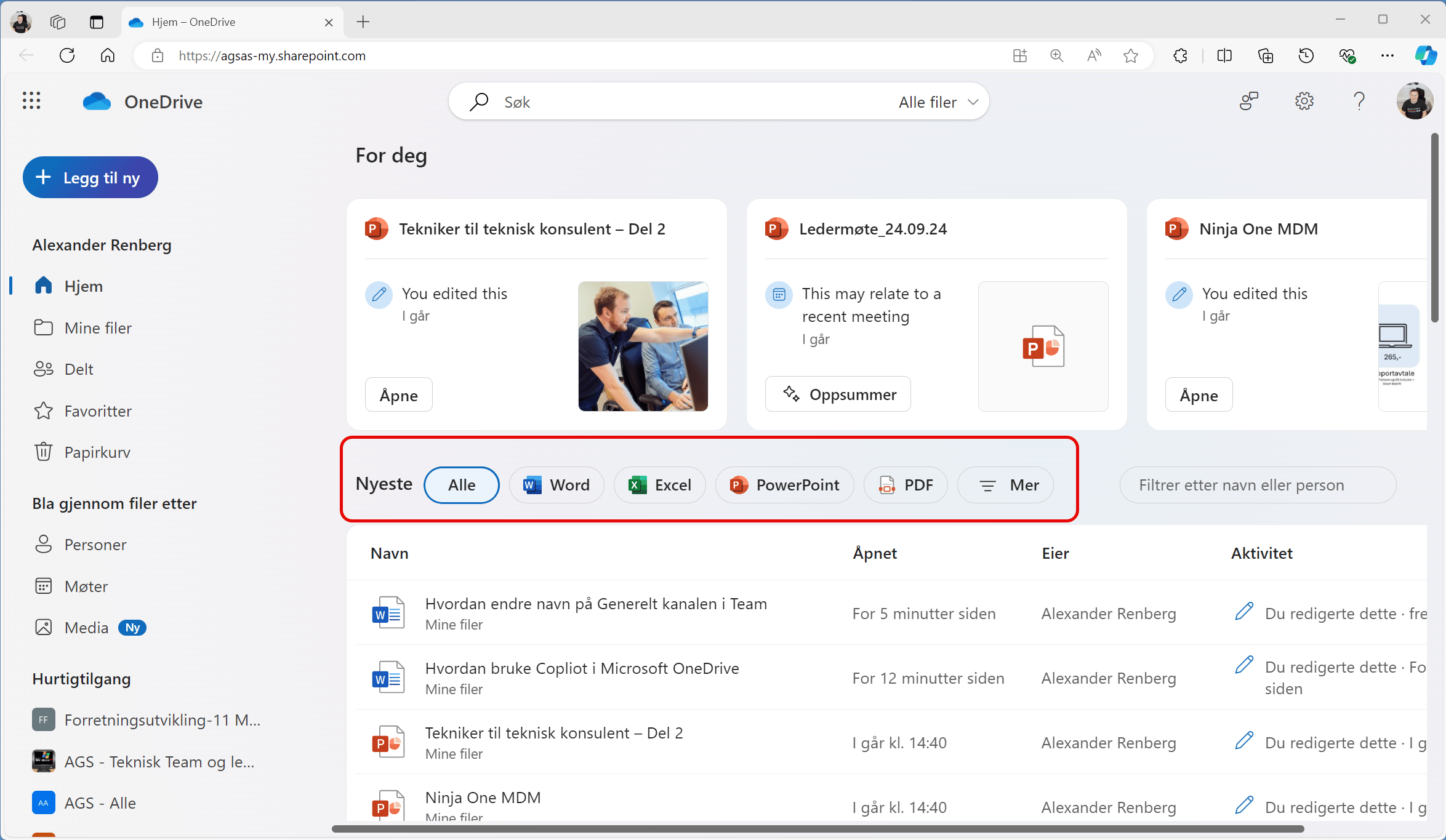Screen dimensions: 1446x840
Task: Open Papirkurv recycle bin
Action: tap(97, 452)
